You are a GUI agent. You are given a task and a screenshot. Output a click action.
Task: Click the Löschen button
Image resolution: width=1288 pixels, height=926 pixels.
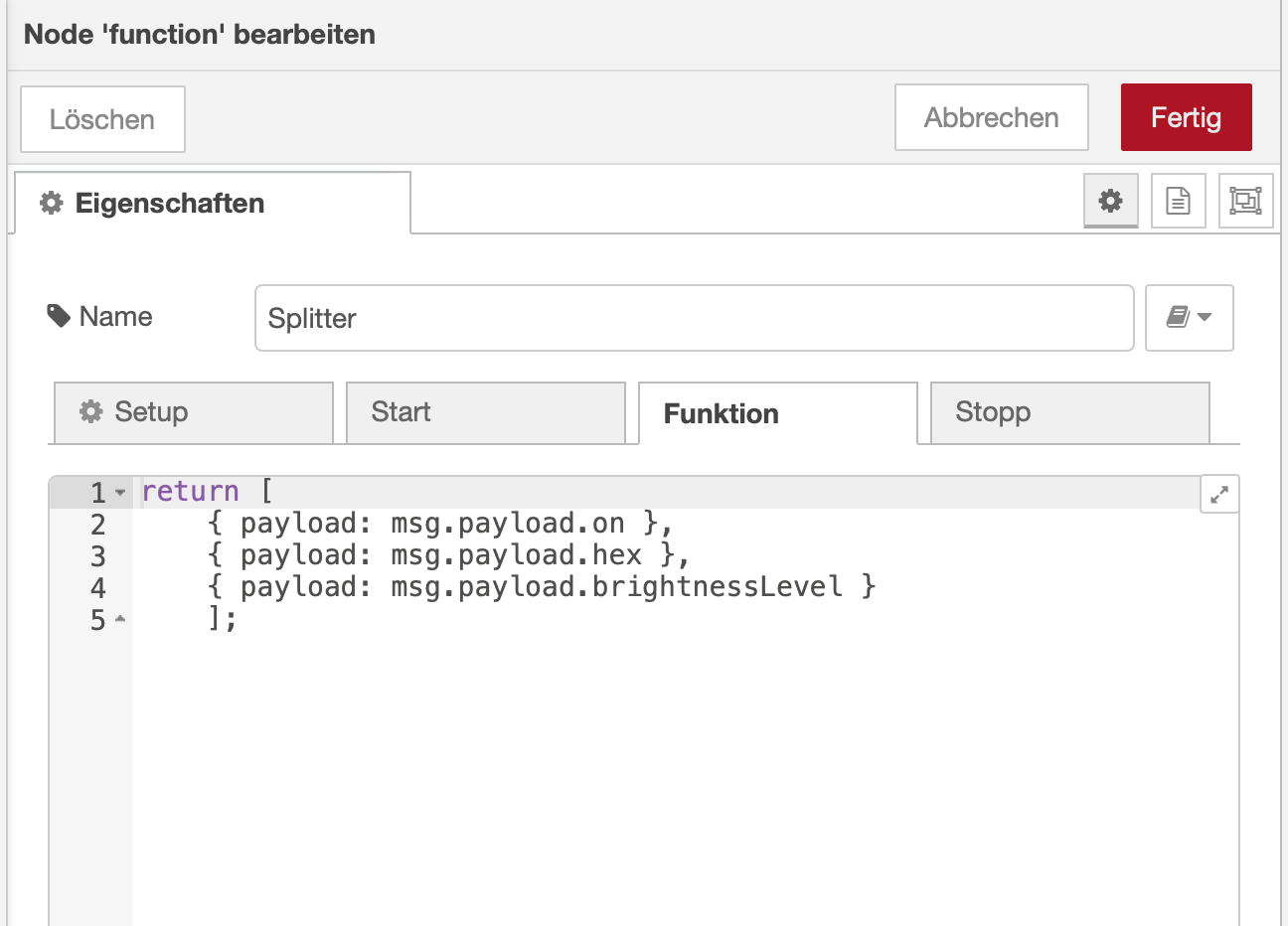pyautogui.click(x=102, y=119)
